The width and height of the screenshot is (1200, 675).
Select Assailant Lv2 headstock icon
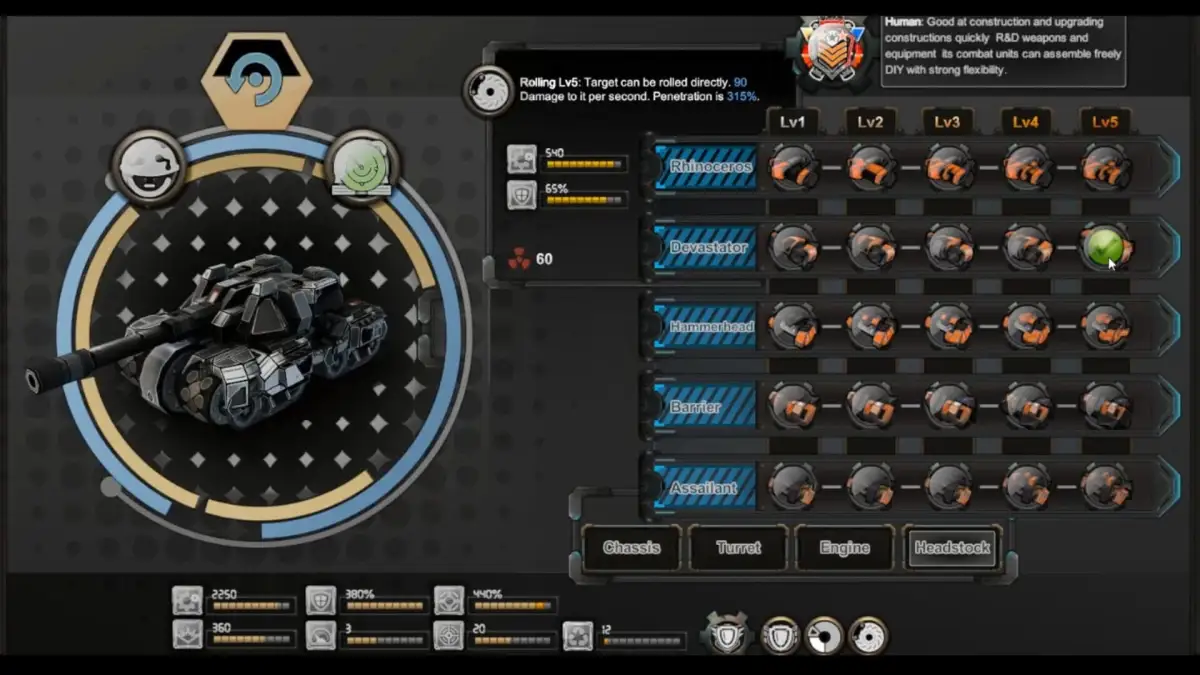click(870, 487)
